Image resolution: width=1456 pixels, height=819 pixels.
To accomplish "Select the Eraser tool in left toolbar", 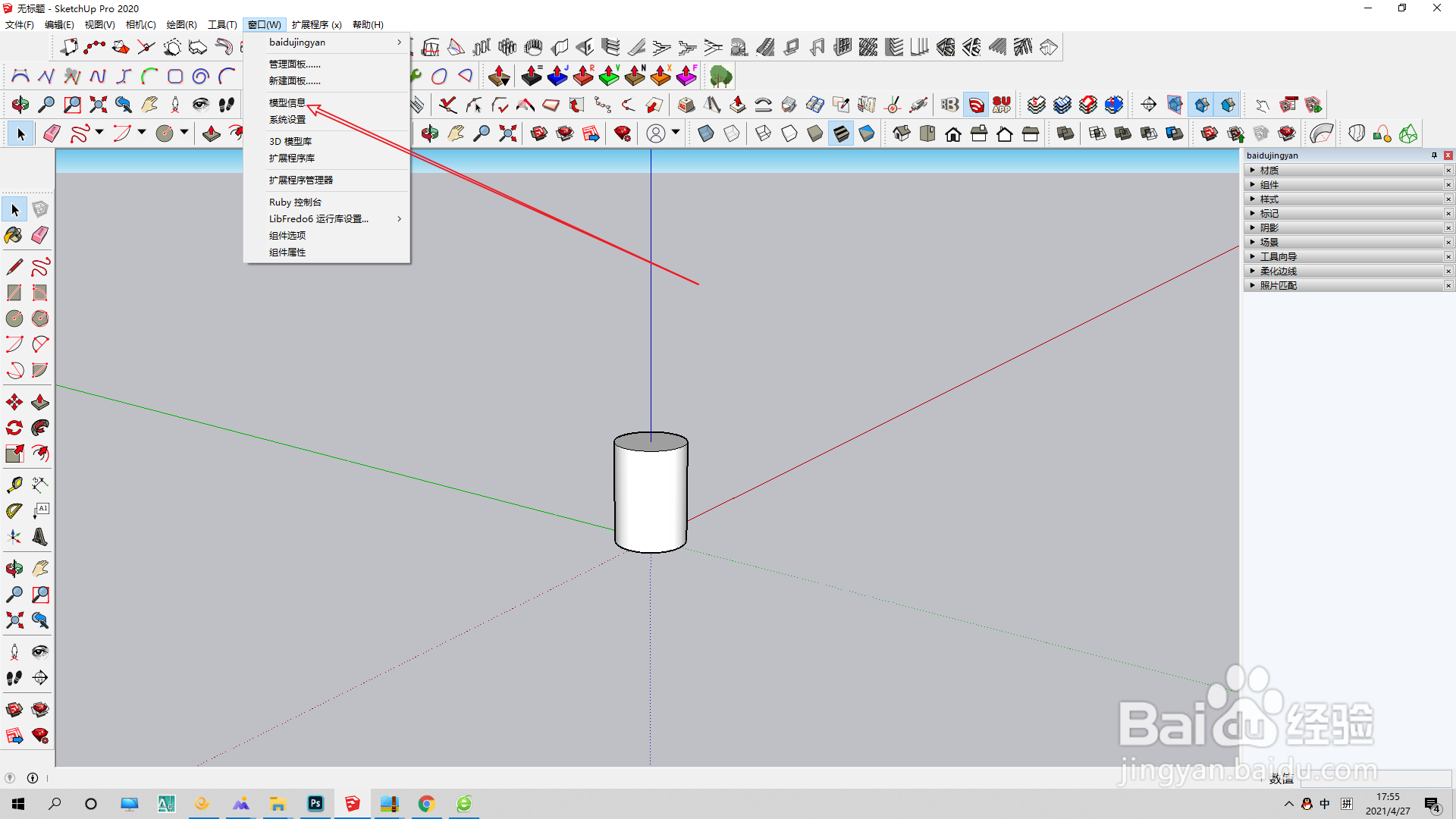I will pos(40,235).
